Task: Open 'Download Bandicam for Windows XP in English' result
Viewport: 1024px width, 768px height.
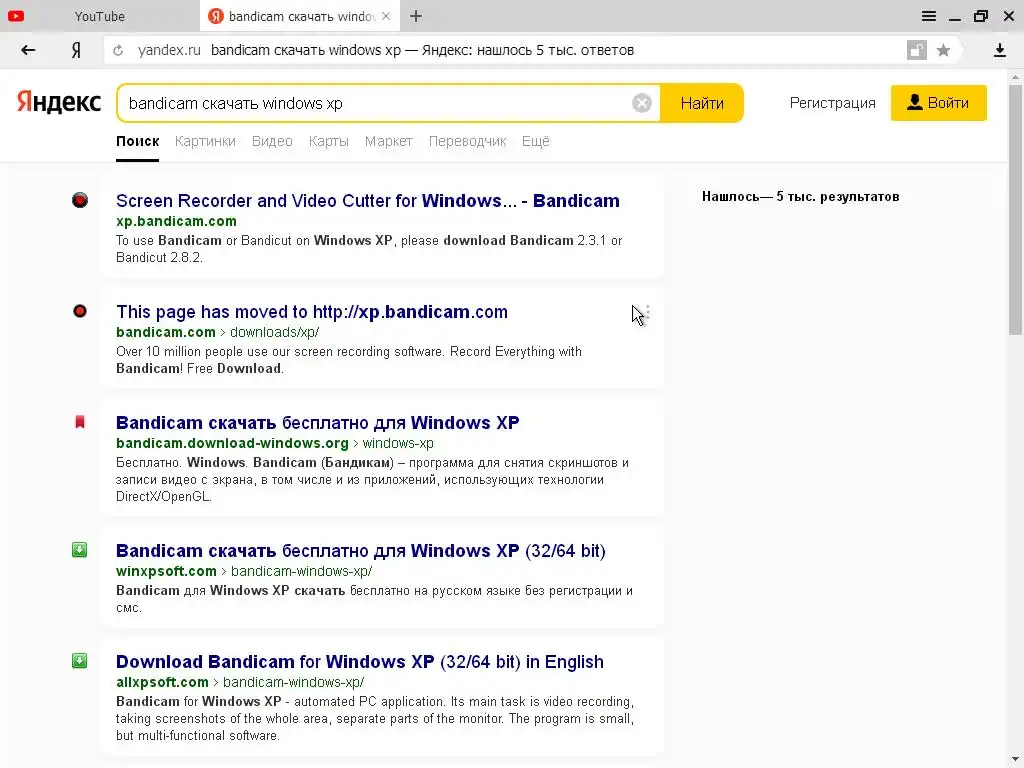Action: coord(360,662)
